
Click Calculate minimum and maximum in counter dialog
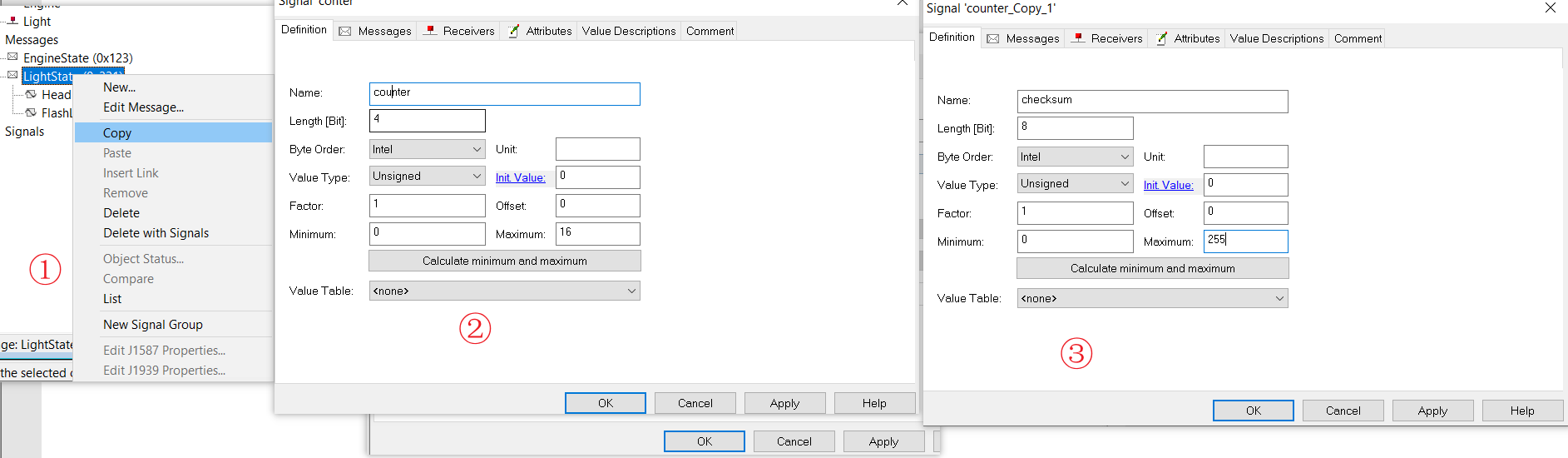point(505,261)
